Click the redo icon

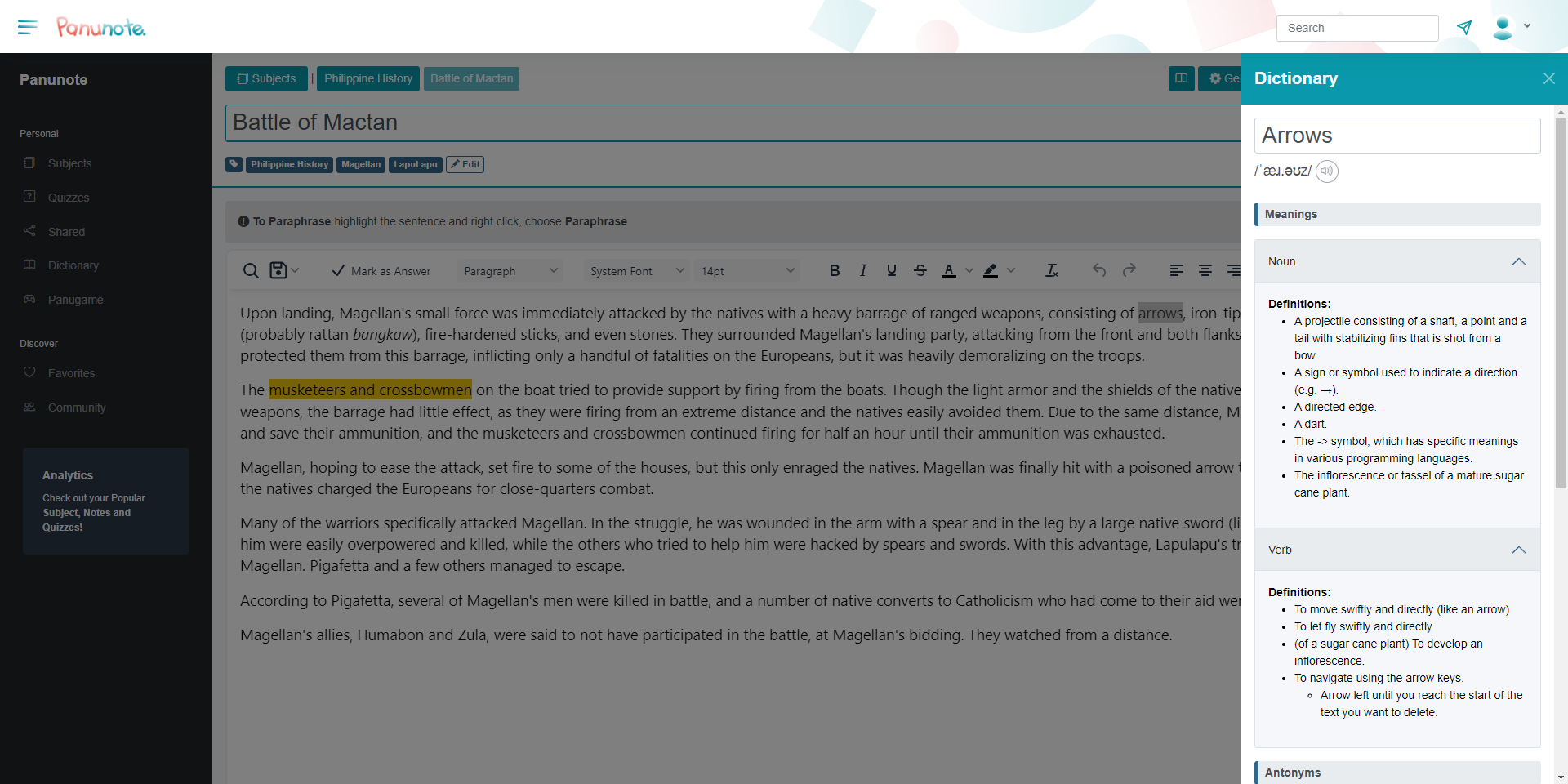pyautogui.click(x=1129, y=270)
